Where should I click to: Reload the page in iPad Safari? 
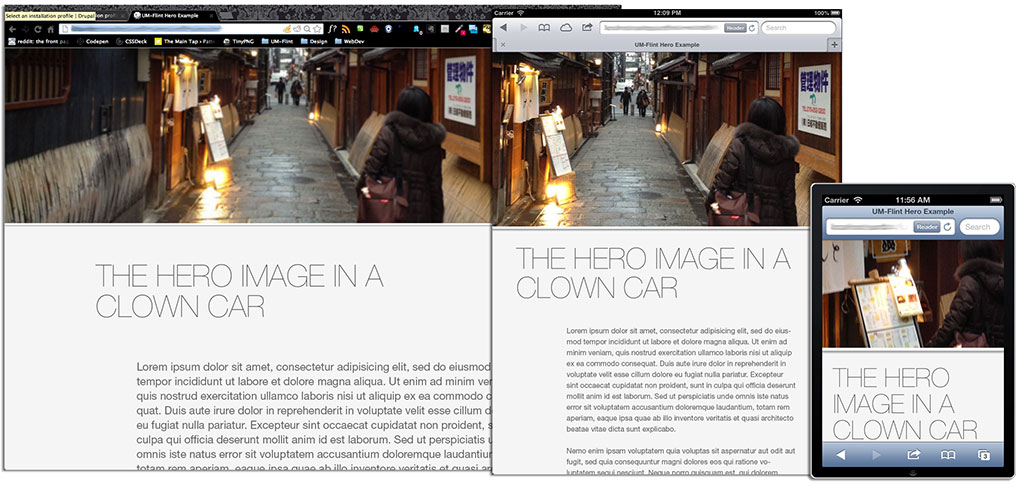coord(754,28)
